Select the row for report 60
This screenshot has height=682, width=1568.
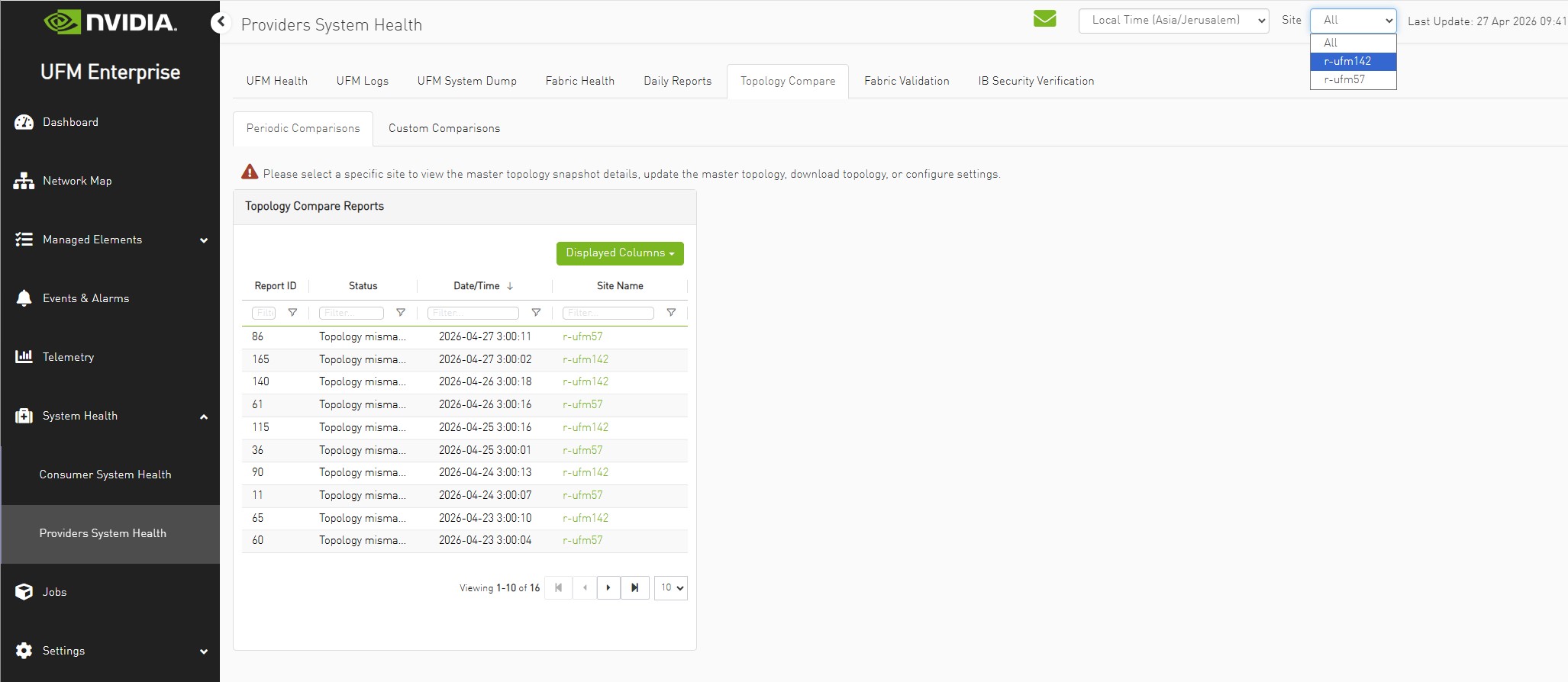coord(465,540)
